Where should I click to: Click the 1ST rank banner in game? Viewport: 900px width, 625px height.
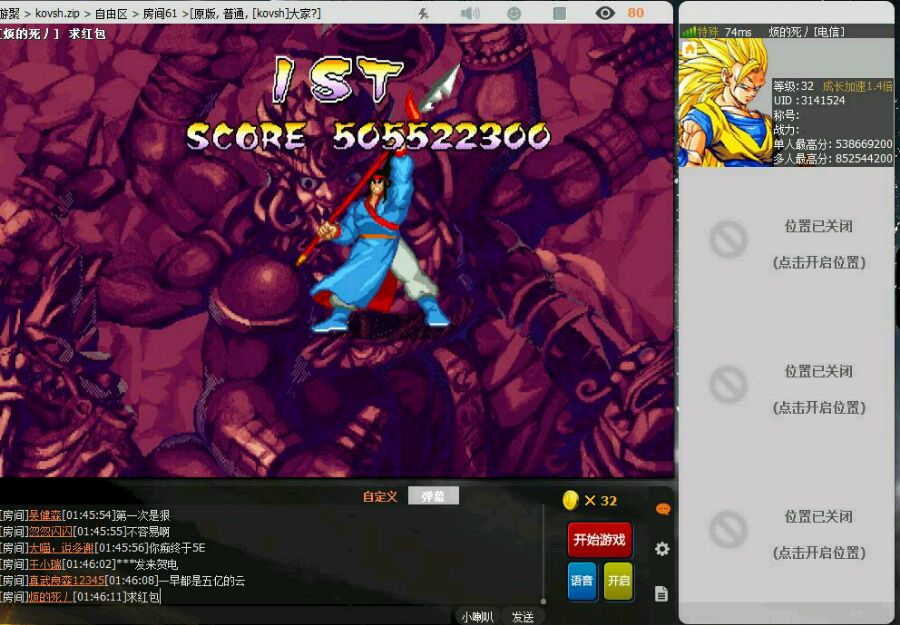[338, 80]
